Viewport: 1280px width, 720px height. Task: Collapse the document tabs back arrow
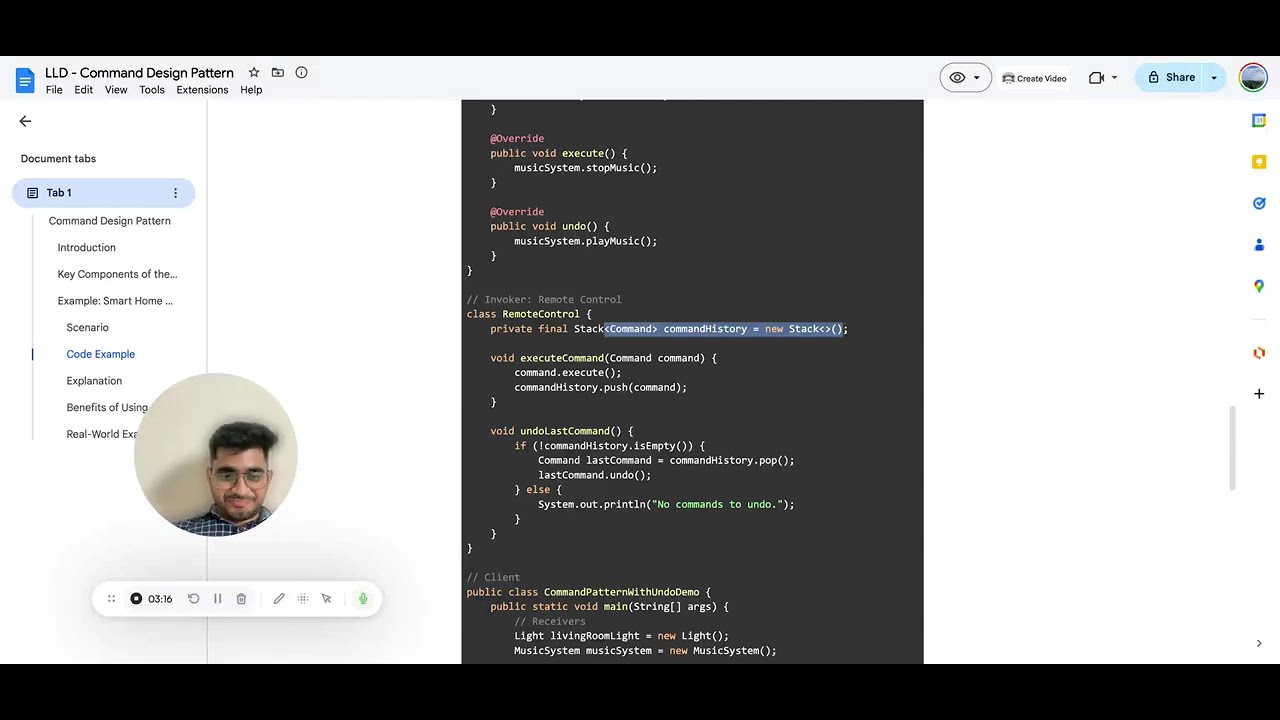pos(25,121)
